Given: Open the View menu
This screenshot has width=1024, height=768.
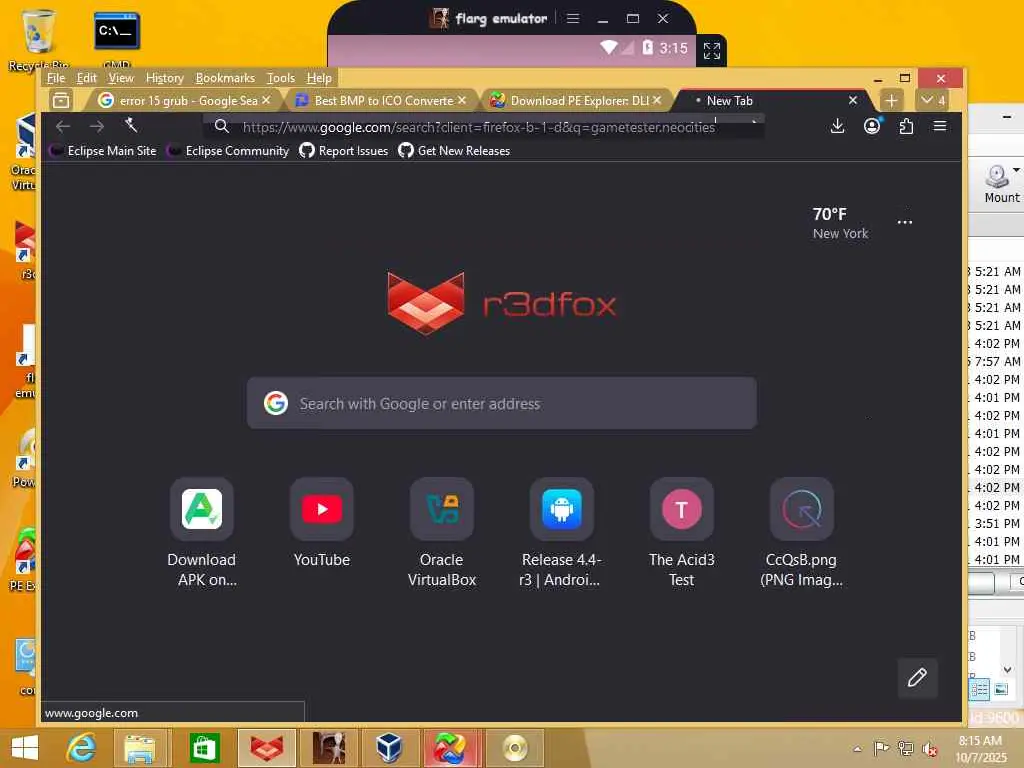Looking at the screenshot, I should [x=121, y=78].
